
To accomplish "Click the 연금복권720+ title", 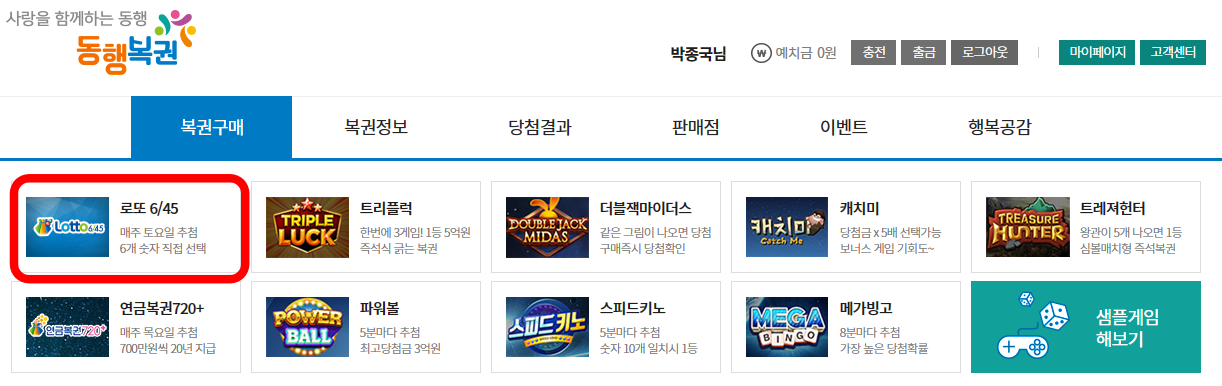I will (x=162, y=308).
